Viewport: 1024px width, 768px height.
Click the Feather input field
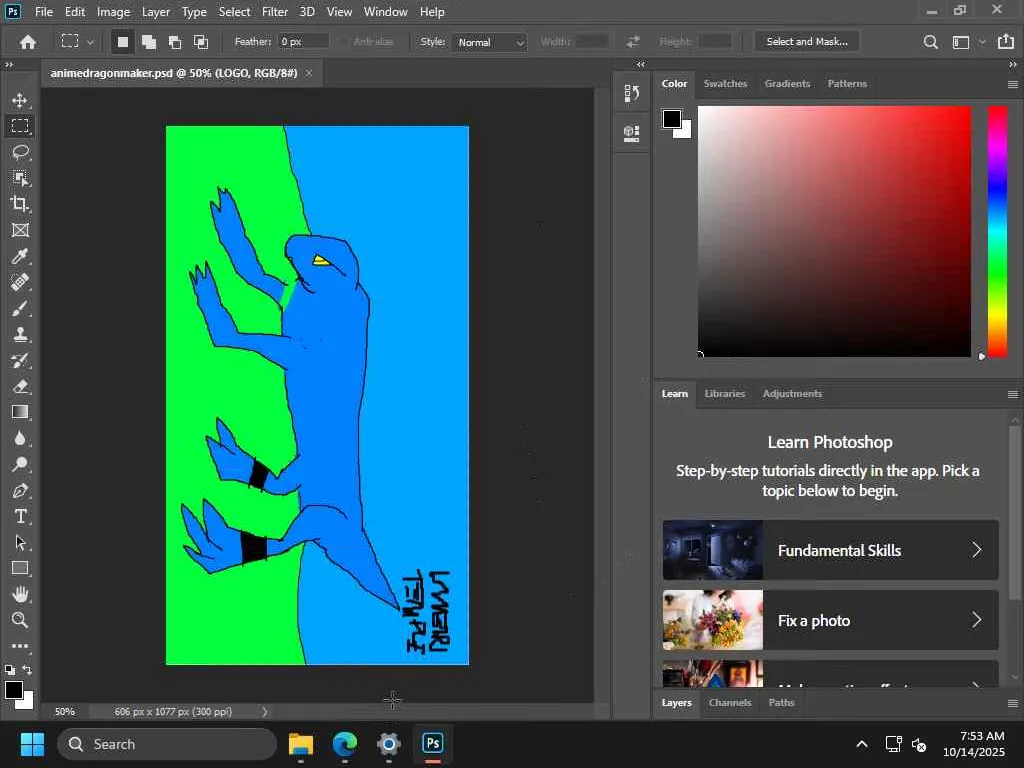coord(303,42)
